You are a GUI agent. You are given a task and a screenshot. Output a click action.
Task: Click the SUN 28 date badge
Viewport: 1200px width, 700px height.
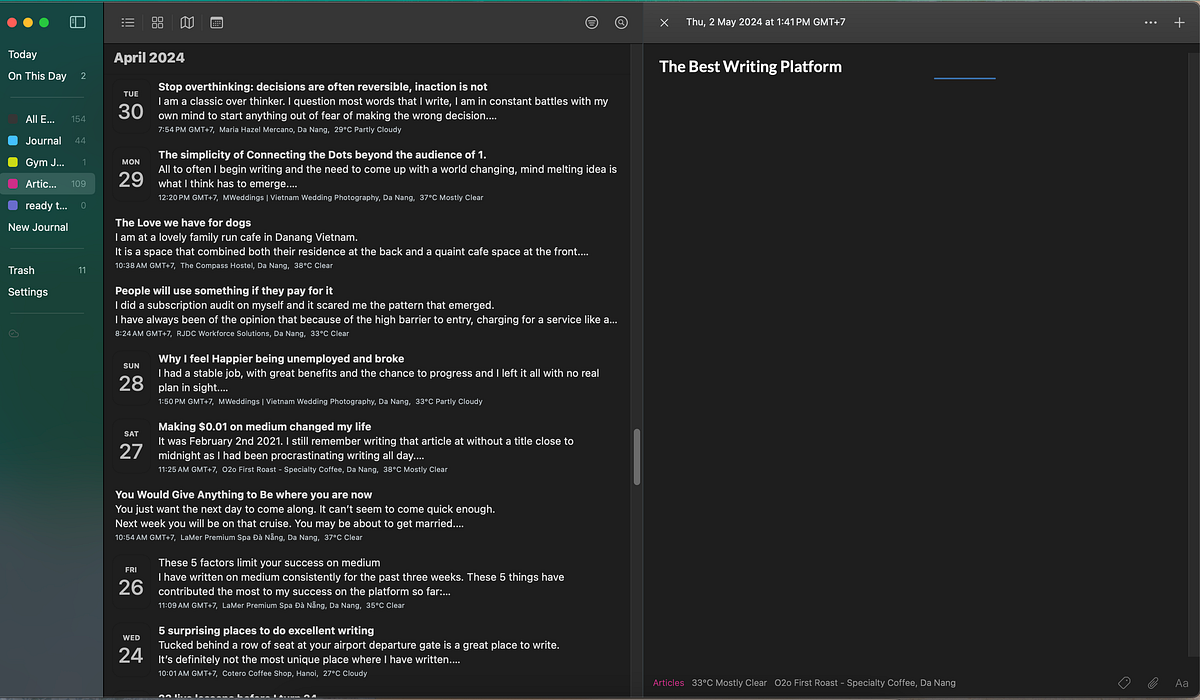pyautogui.click(x=131, y=378)
